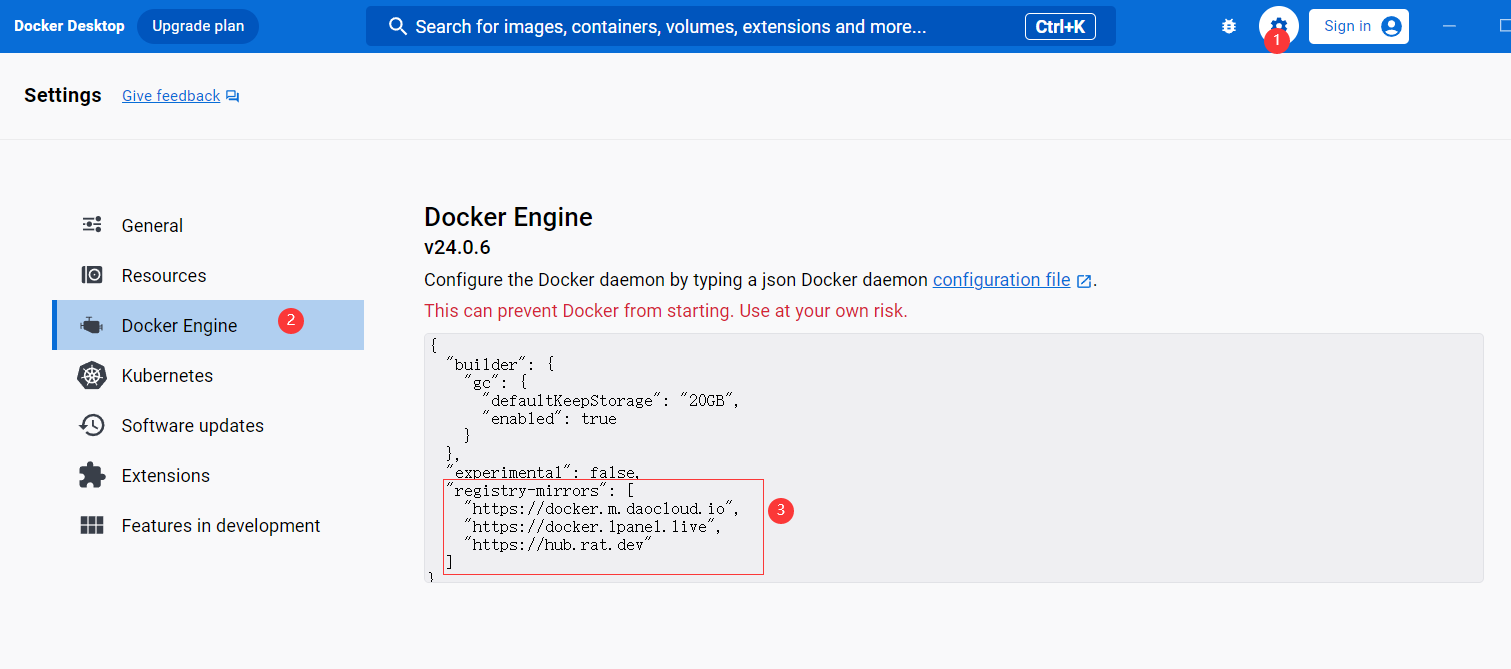Open Settings via the gear icon
This screenshot has height=669, width=1511.
pos(1278,26)
